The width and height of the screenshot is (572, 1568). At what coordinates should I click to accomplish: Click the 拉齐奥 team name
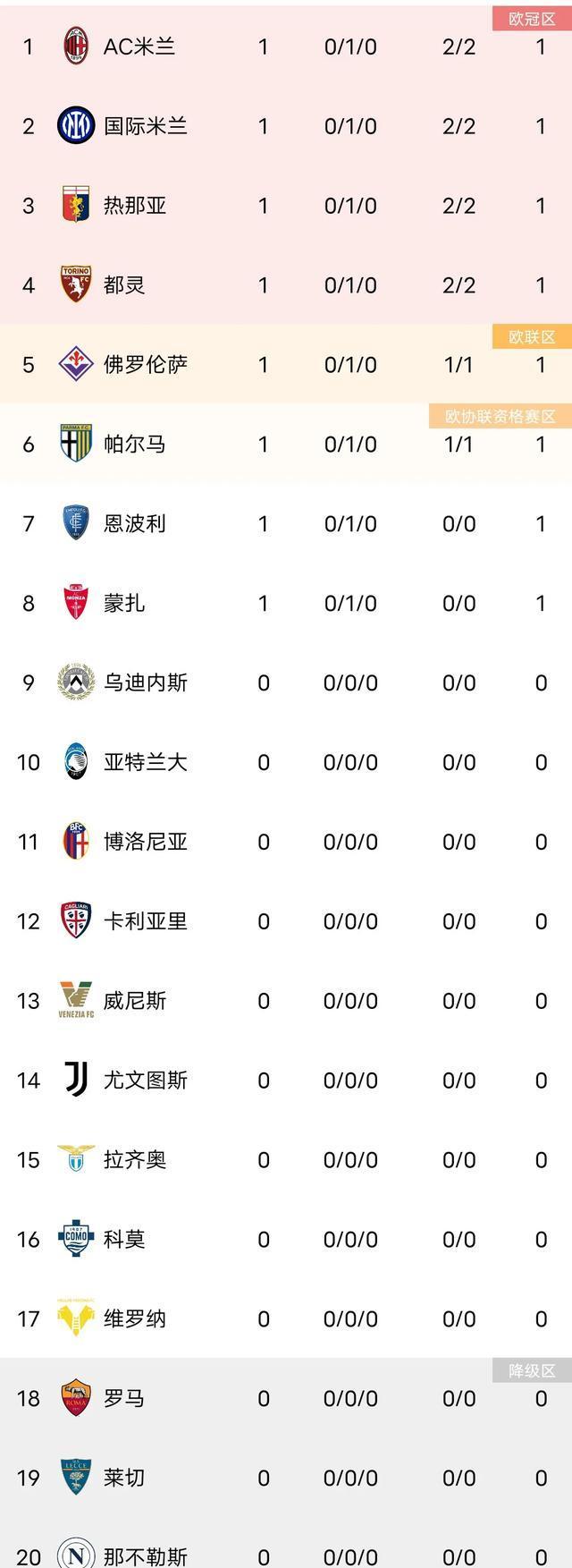coord(134,1159)
